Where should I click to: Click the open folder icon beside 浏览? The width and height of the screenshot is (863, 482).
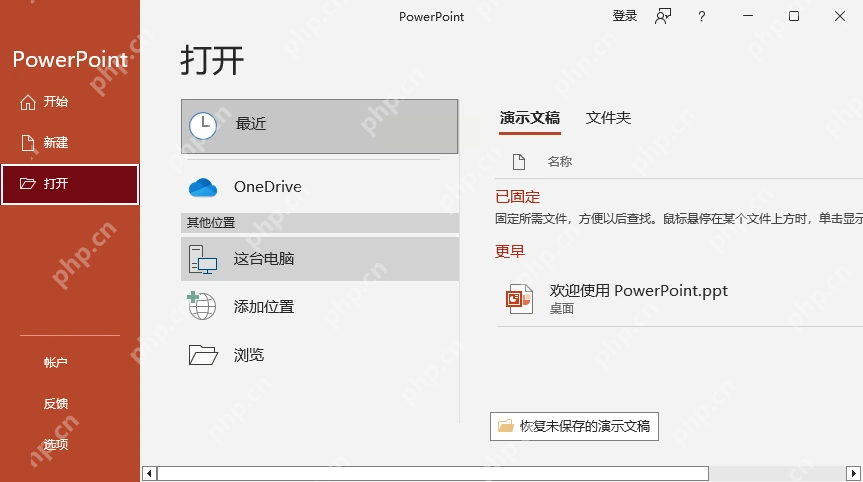tap(203, 355)
